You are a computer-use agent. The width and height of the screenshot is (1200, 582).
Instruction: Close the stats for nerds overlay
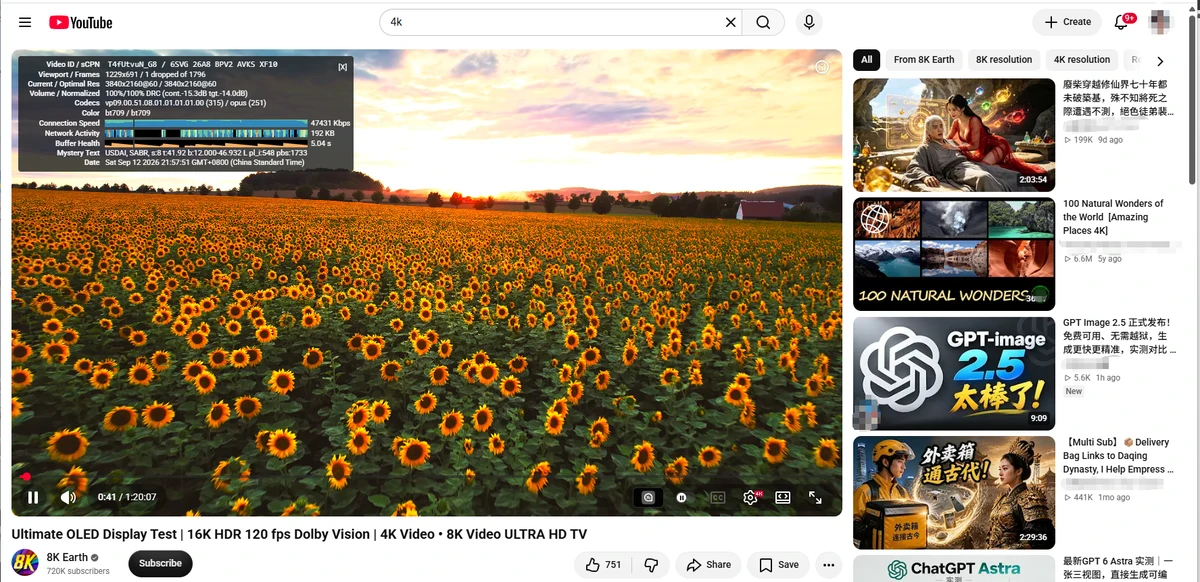tap(343, 67)
